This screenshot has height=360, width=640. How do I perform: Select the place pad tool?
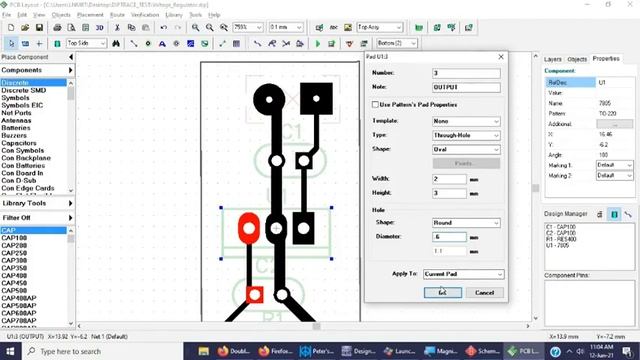click(148, 43)
